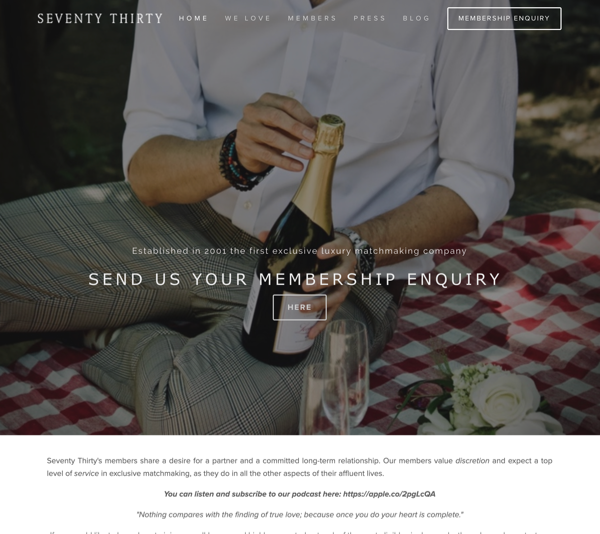Click the Membership Enquiry header button
This screenshot has height=534, width=600.
504,18
